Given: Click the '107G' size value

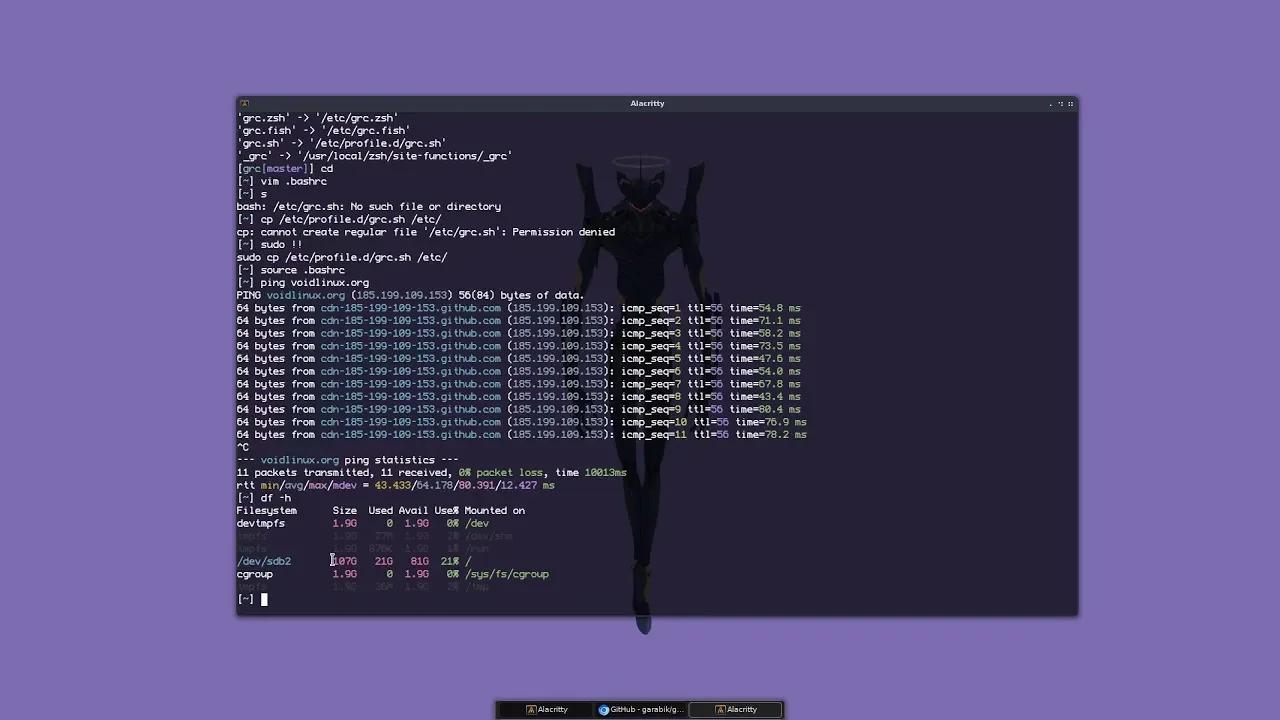Looking at the screenshot, I should (345, 562).
